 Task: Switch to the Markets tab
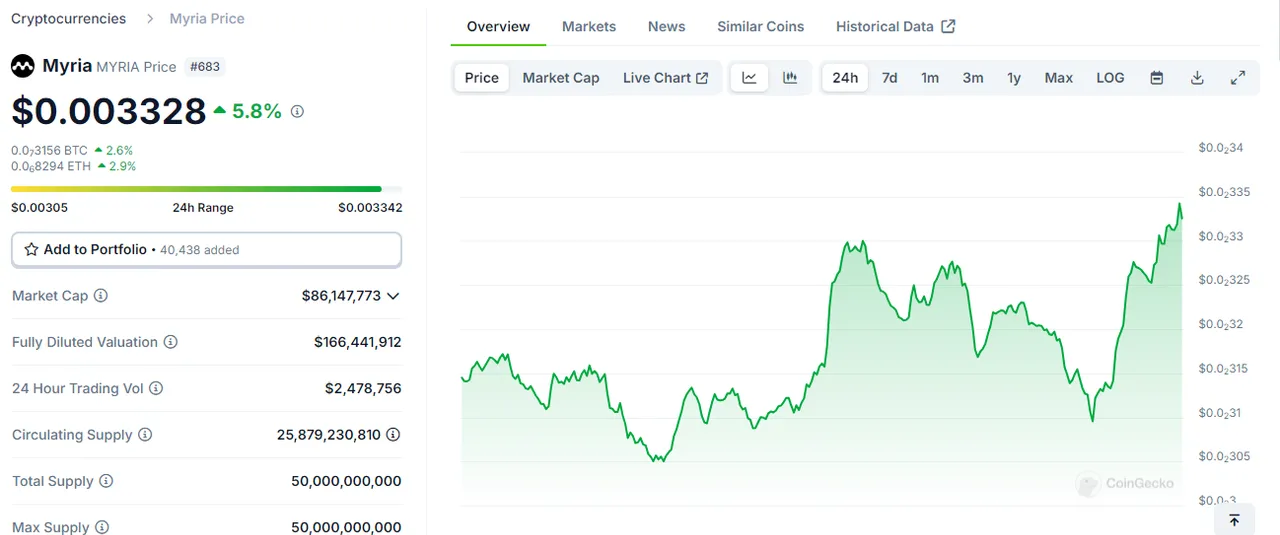click(589, 27)
